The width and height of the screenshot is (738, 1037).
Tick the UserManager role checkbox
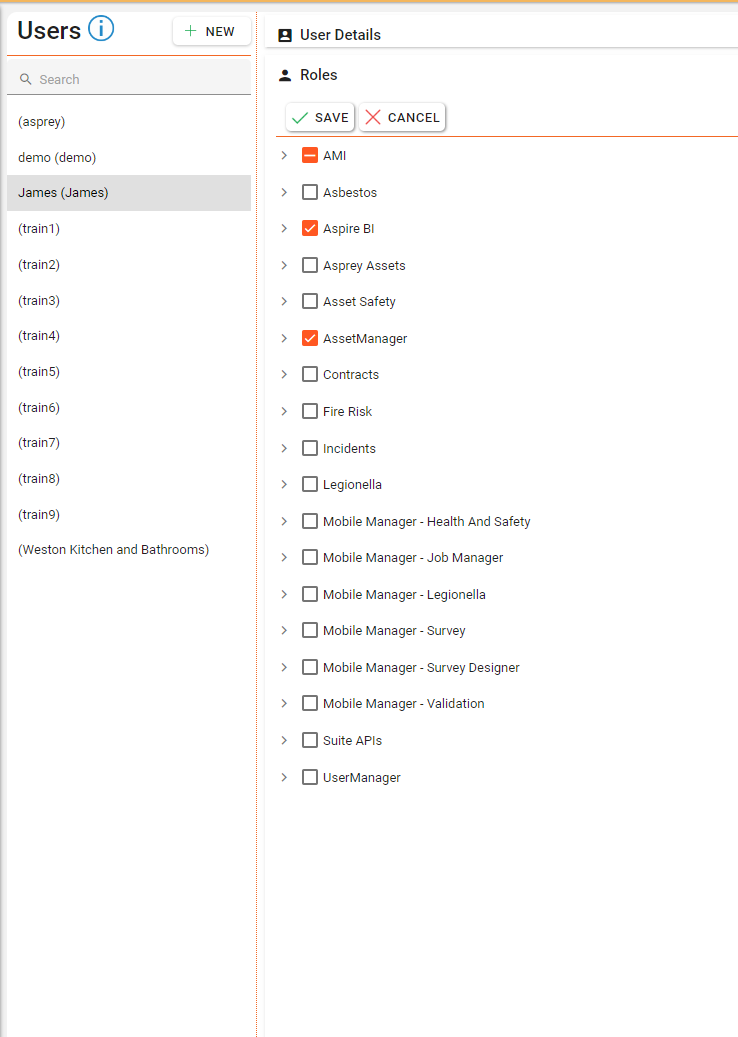tap(310, 777)
